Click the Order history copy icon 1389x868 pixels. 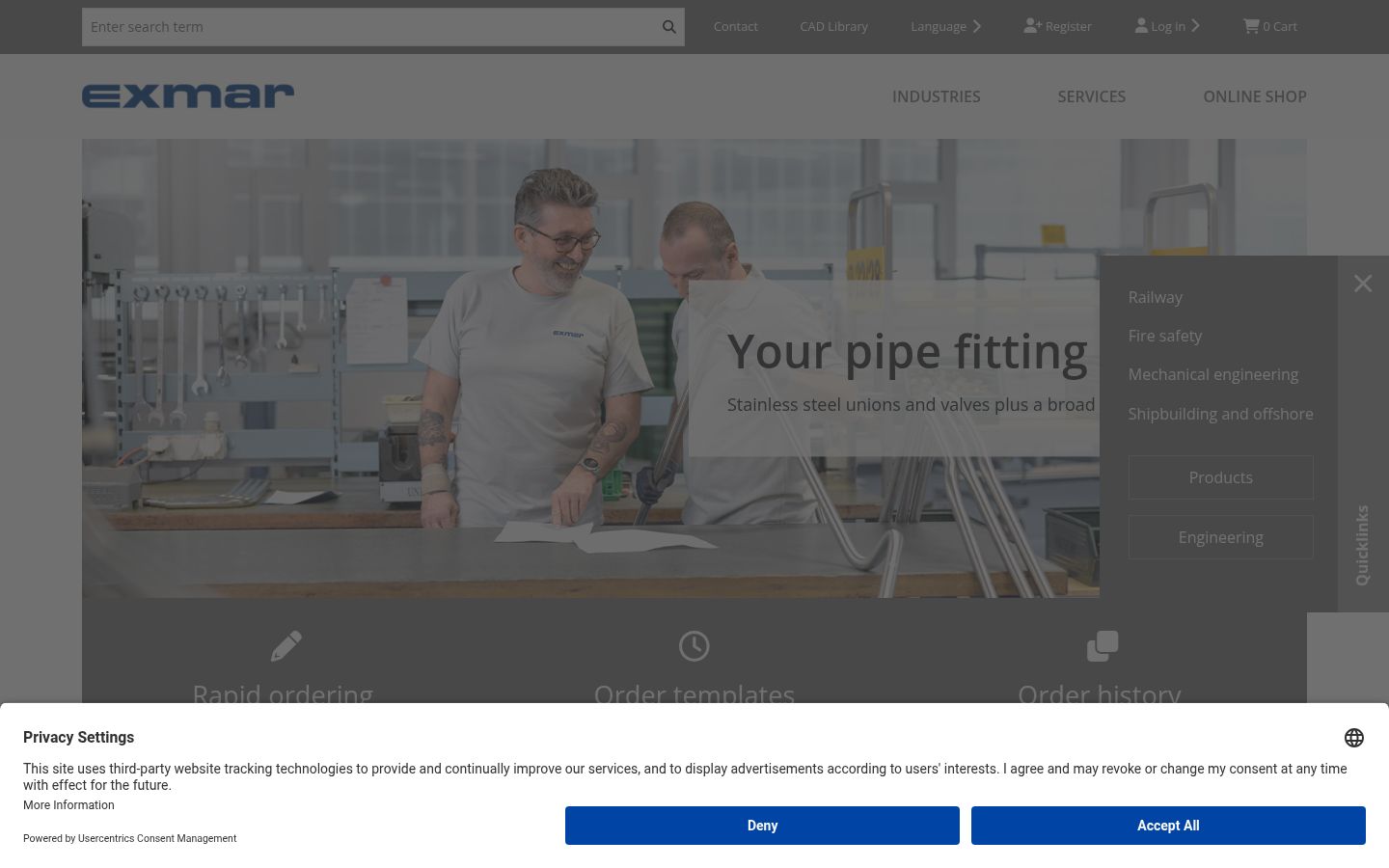[x=1103, y=646]
